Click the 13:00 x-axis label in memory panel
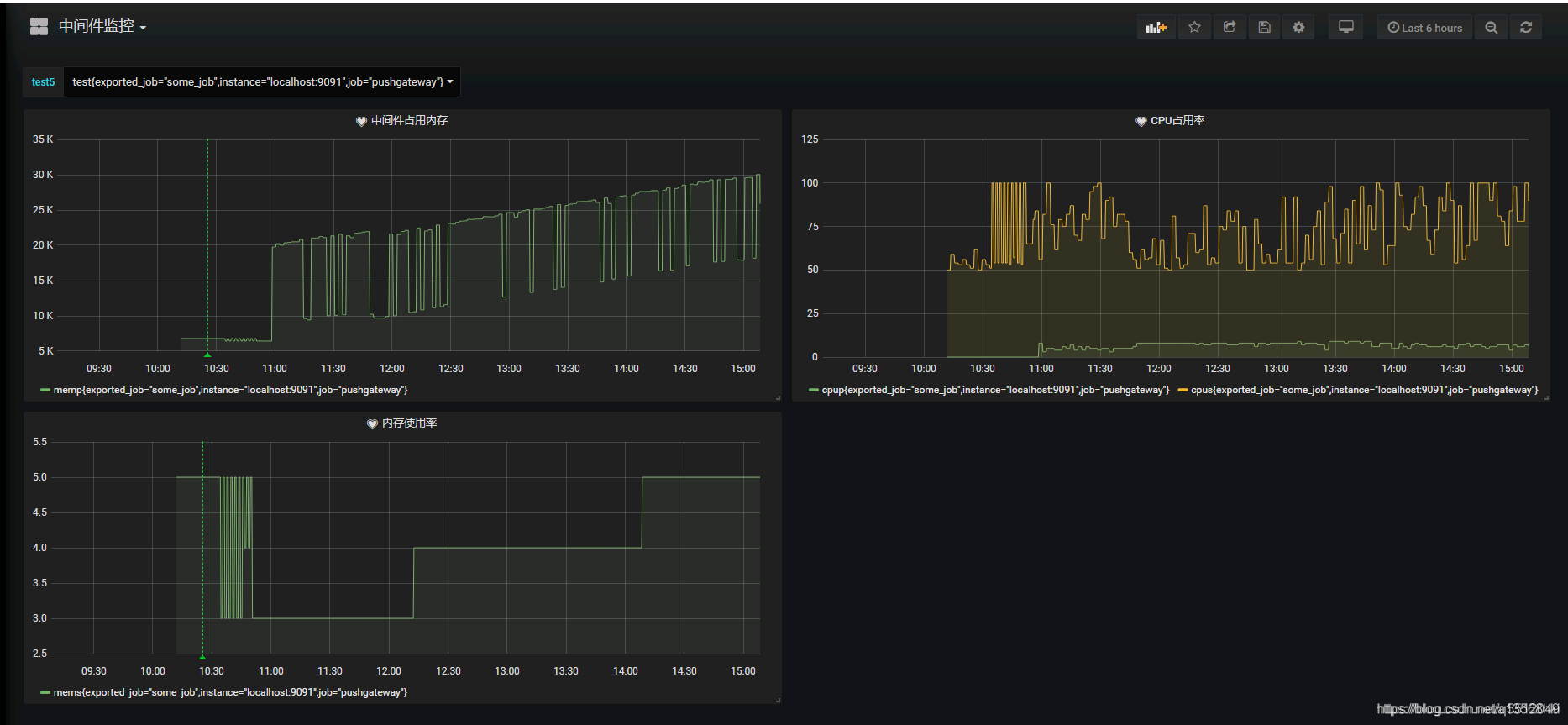 click(509, 369)
